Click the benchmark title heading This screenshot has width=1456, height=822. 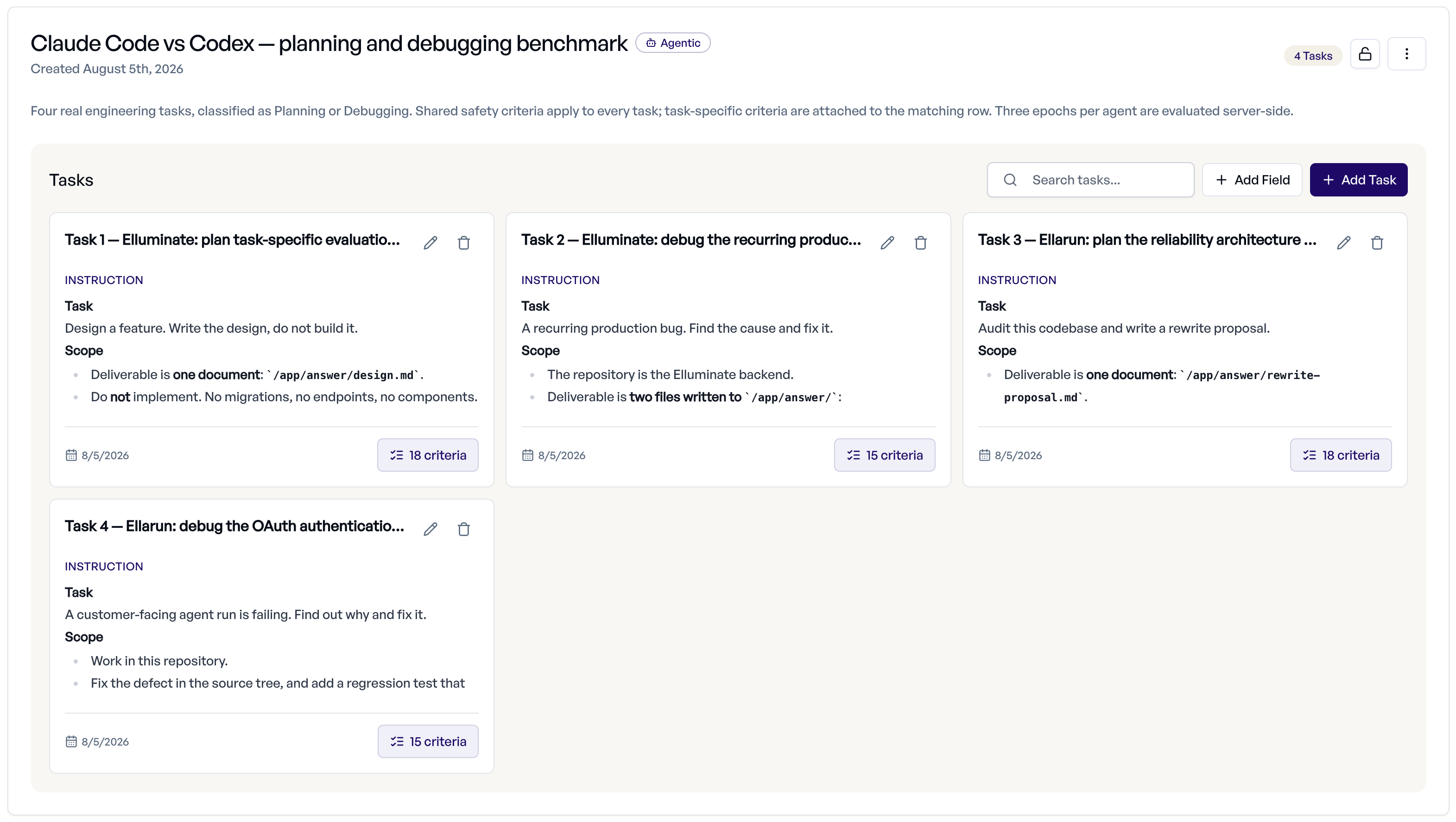click(x=329, y=44)
